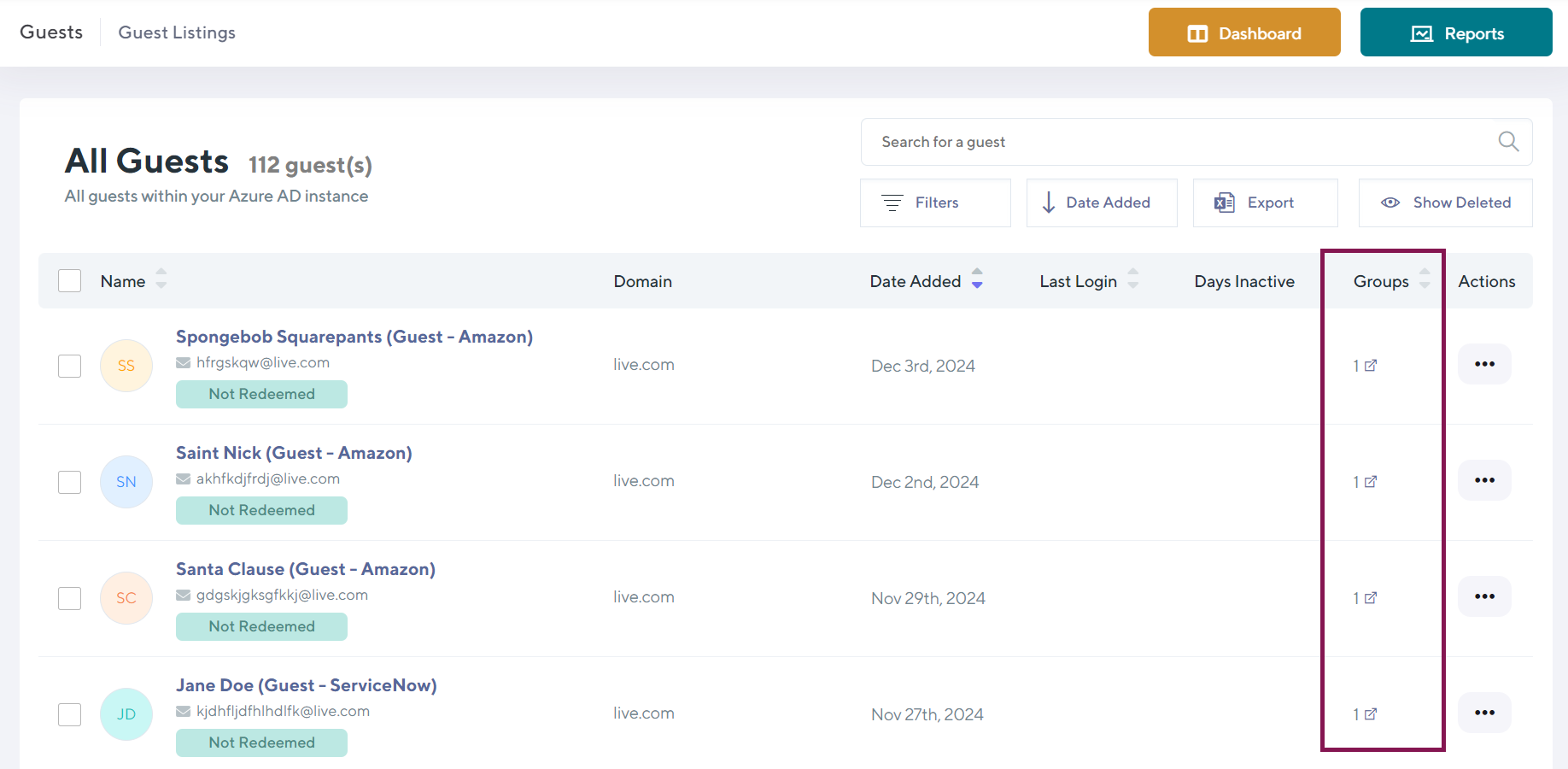Show deleted guests with eye toggle

tap(1445, 203)
